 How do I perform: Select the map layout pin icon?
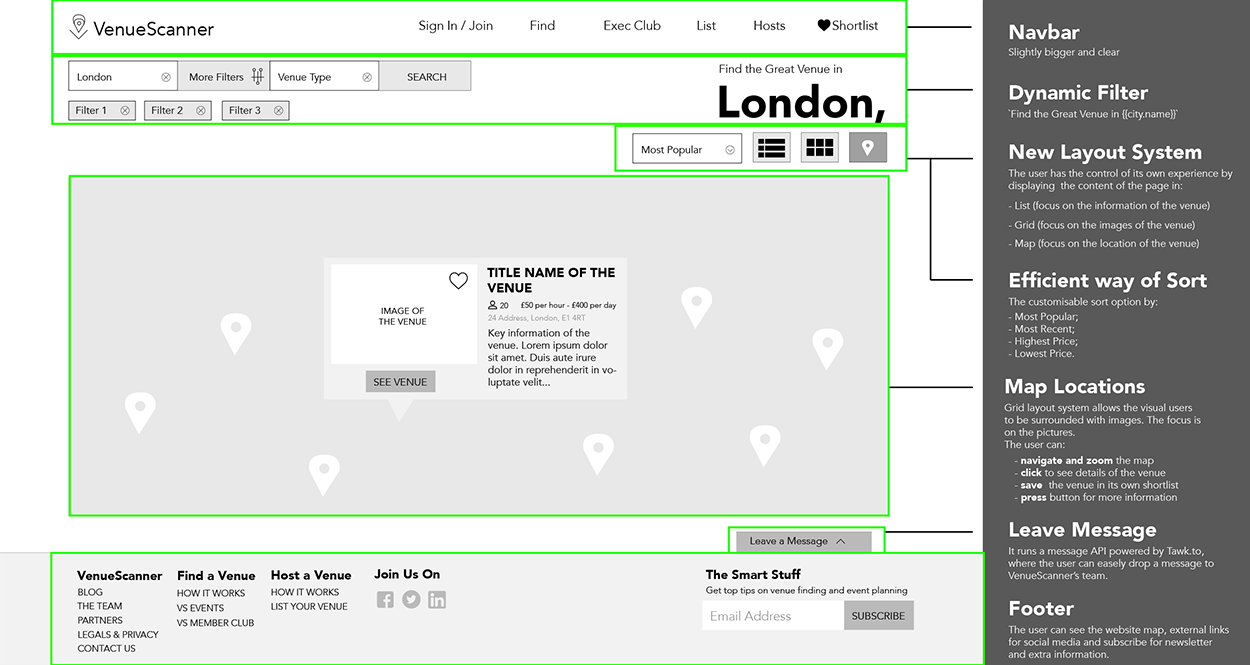[x=867, y=147]
